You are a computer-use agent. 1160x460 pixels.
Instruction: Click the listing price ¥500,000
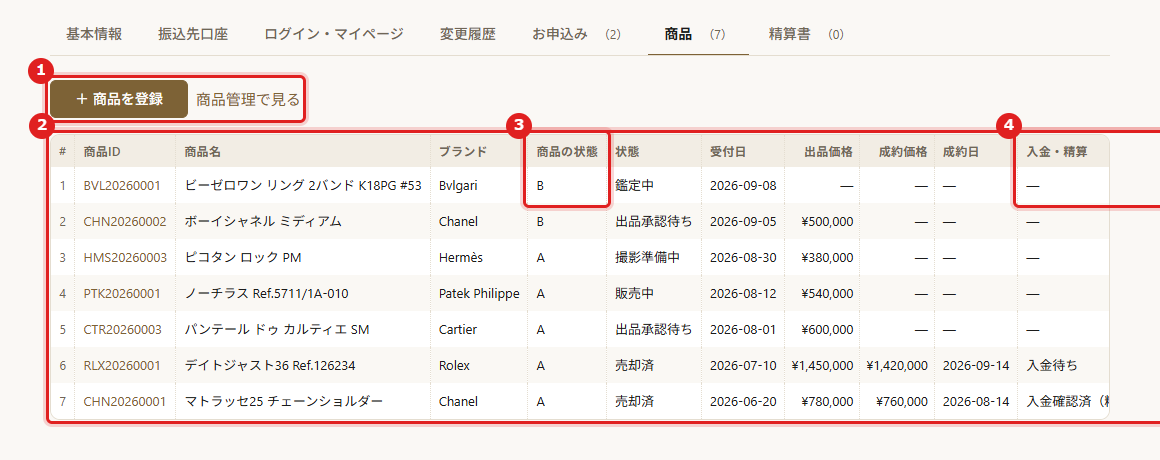[827, 221]
